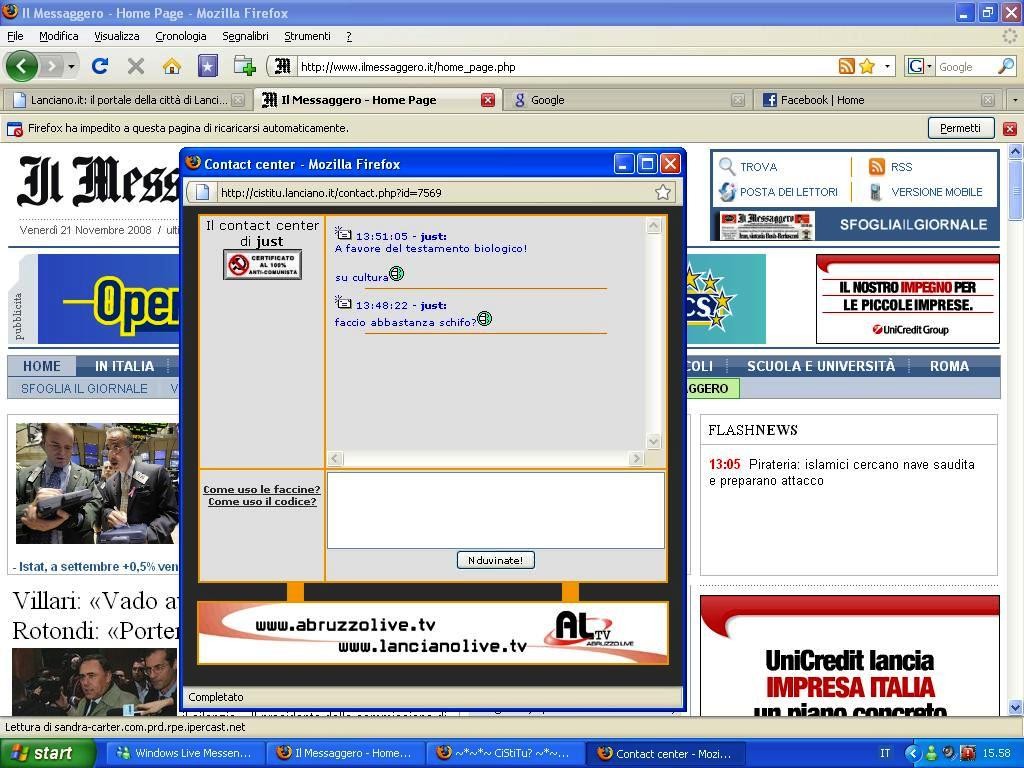Click the RSS feed icon in the address bar

[846, 66]
